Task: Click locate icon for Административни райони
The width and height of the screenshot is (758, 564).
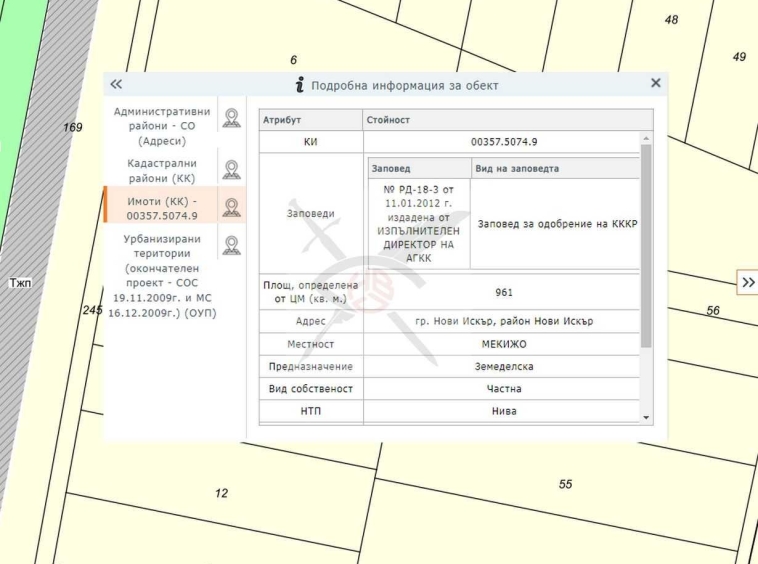Action: [x=232, y=118]
